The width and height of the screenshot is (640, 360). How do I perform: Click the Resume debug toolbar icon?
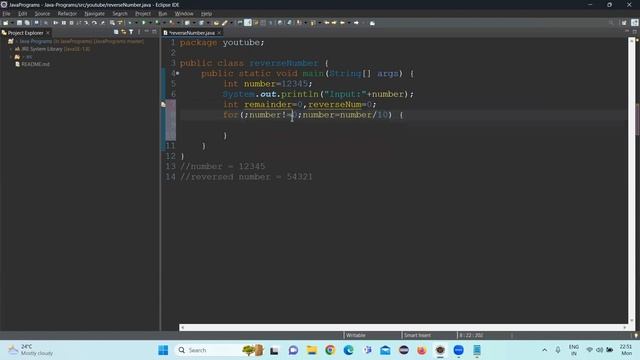pos(56,23)
